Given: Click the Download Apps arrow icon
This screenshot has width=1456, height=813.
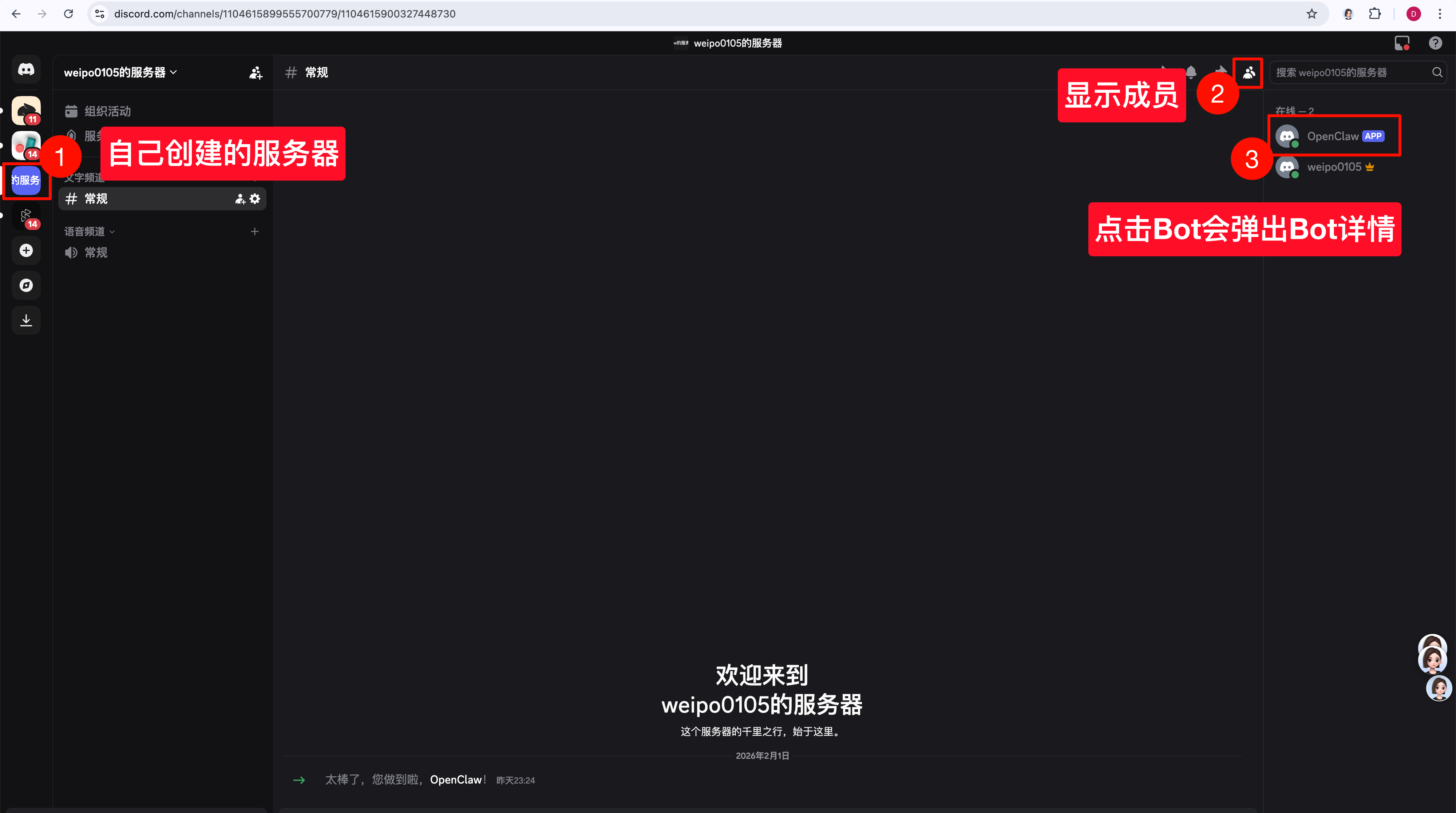Looking at the screenshot, I should tap(26, 320).
